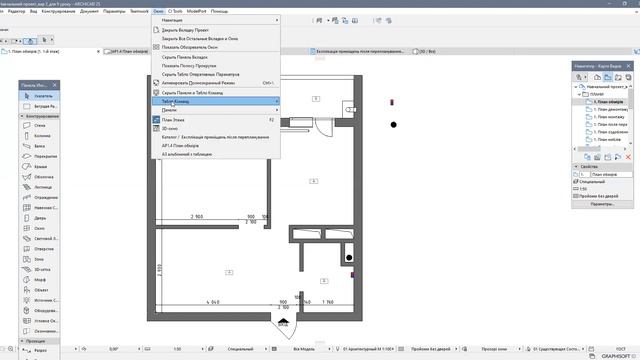Collapse the Проекция section in toolbox

22,341
